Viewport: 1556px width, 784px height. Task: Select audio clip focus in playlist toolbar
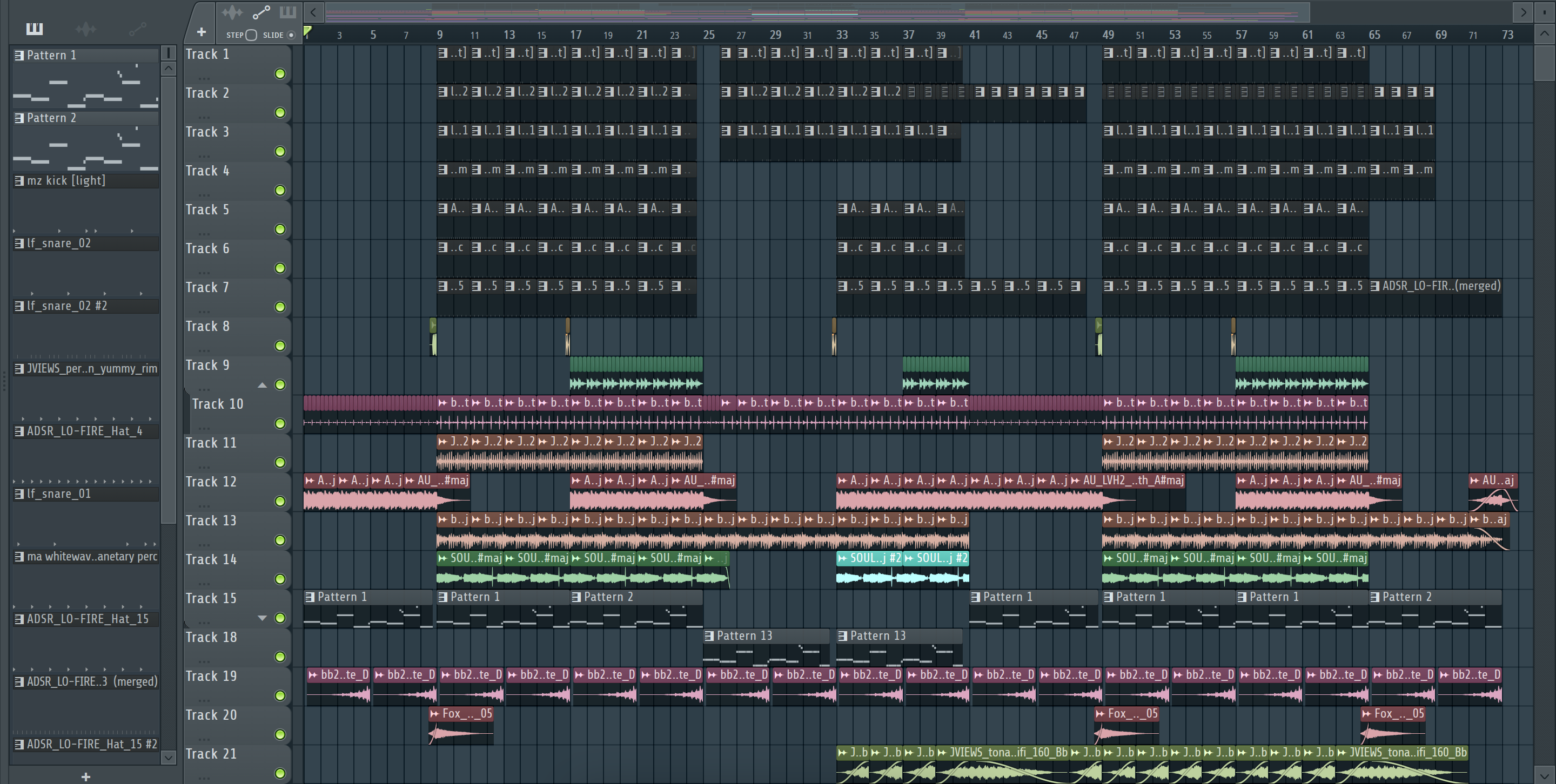point(232,12)
